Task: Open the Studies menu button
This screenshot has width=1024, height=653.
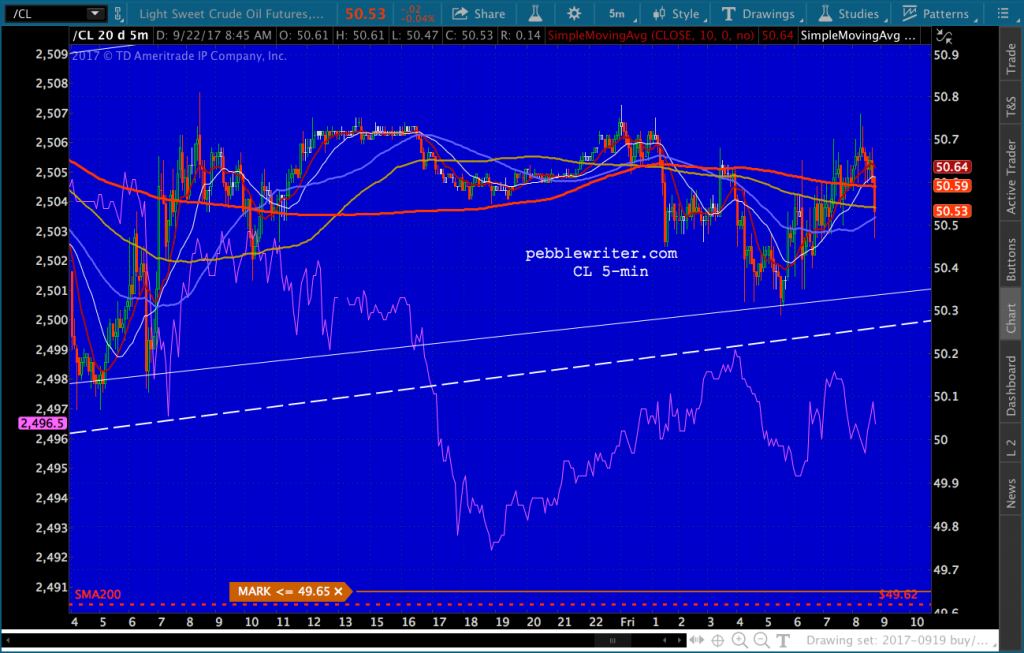Action: pyautogui.click(x=849, y=13)
